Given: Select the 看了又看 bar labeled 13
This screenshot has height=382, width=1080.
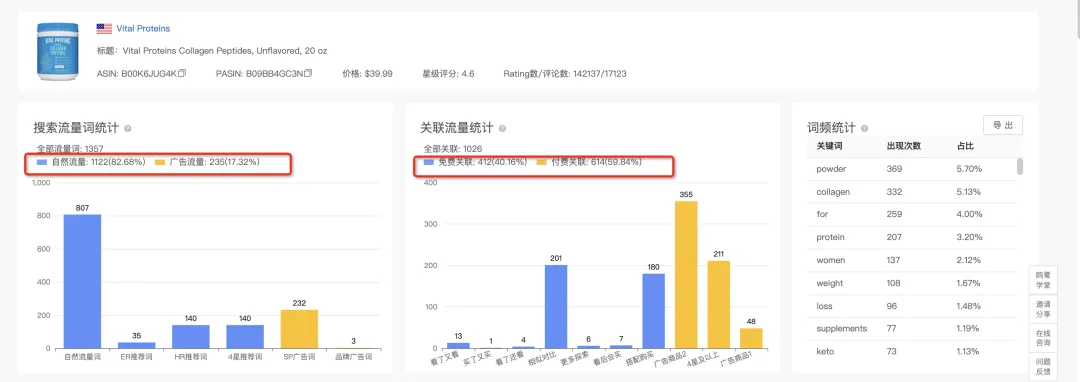Looking at the screenshot, I should pos(459,346).
